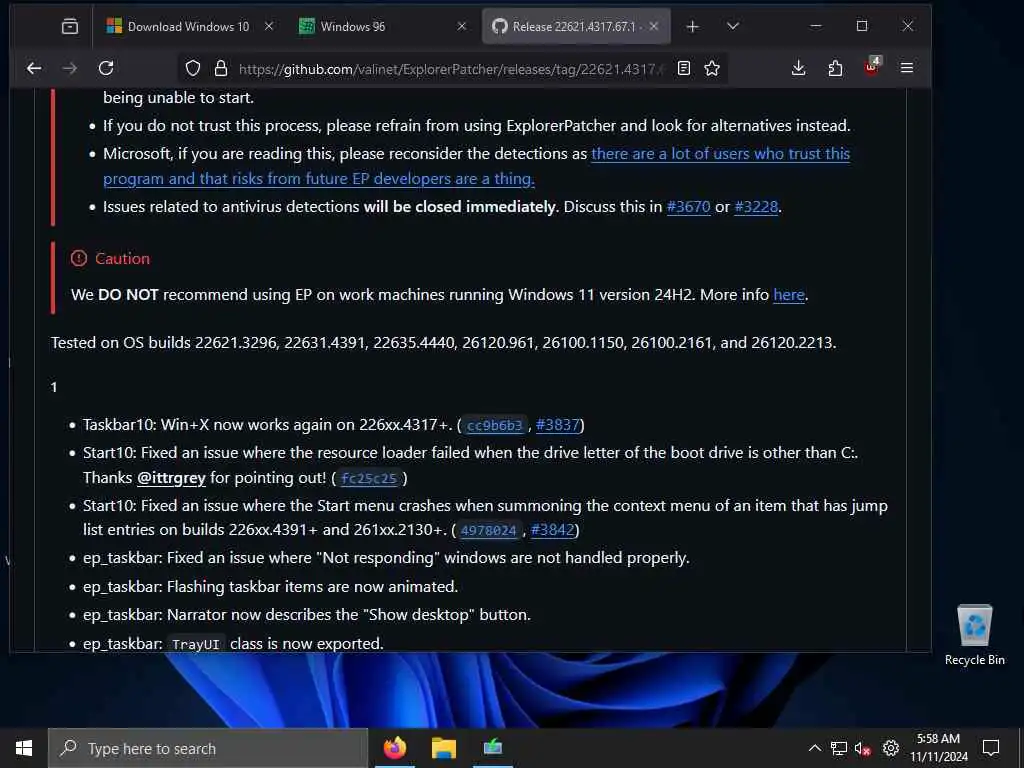The width and height of the screenshot is (1024, 768).
Task: Toggle reader view for this page
Action: coord(684,68)
